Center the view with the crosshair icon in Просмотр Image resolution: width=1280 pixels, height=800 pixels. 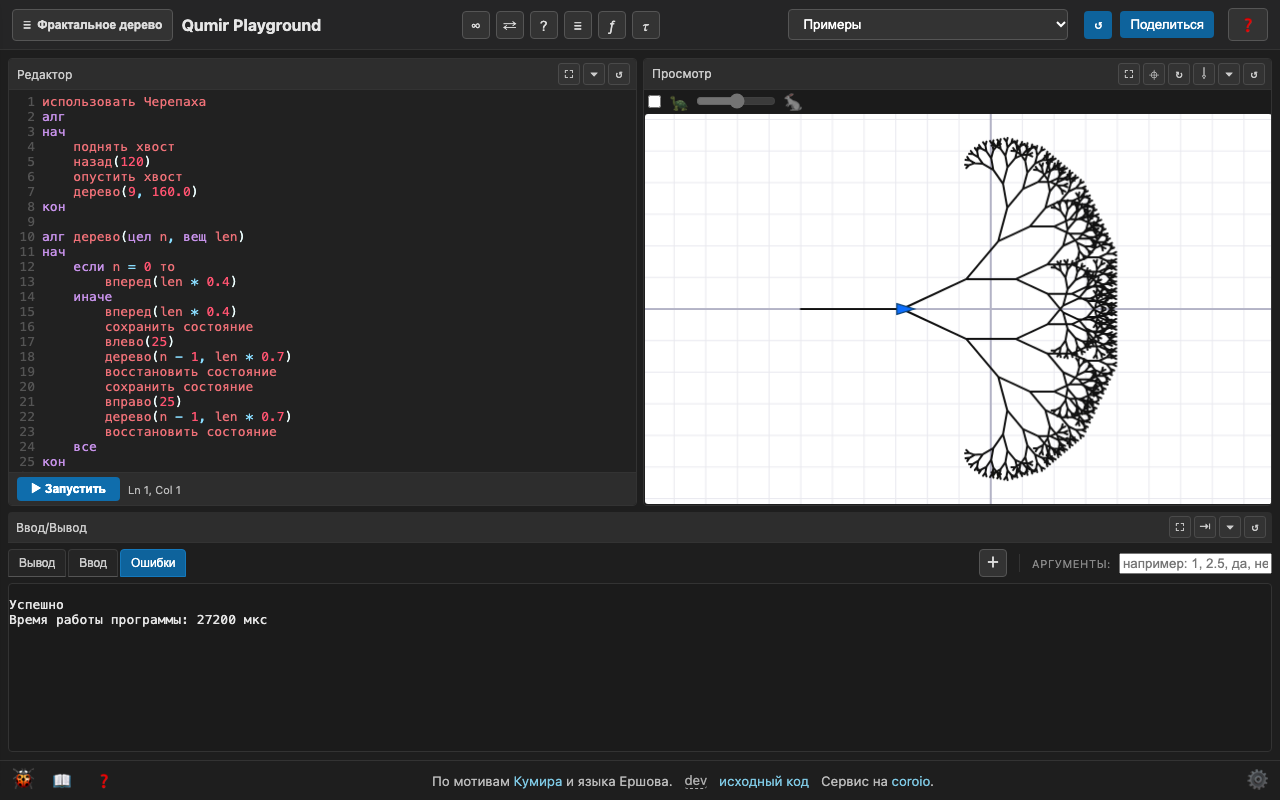1154,74
